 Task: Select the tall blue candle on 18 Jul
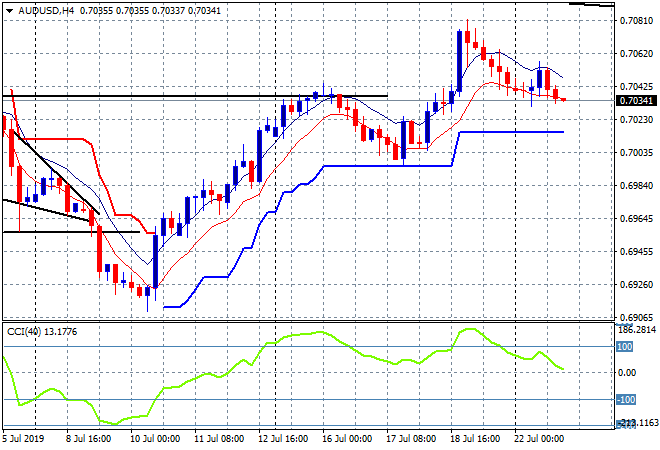459,61
